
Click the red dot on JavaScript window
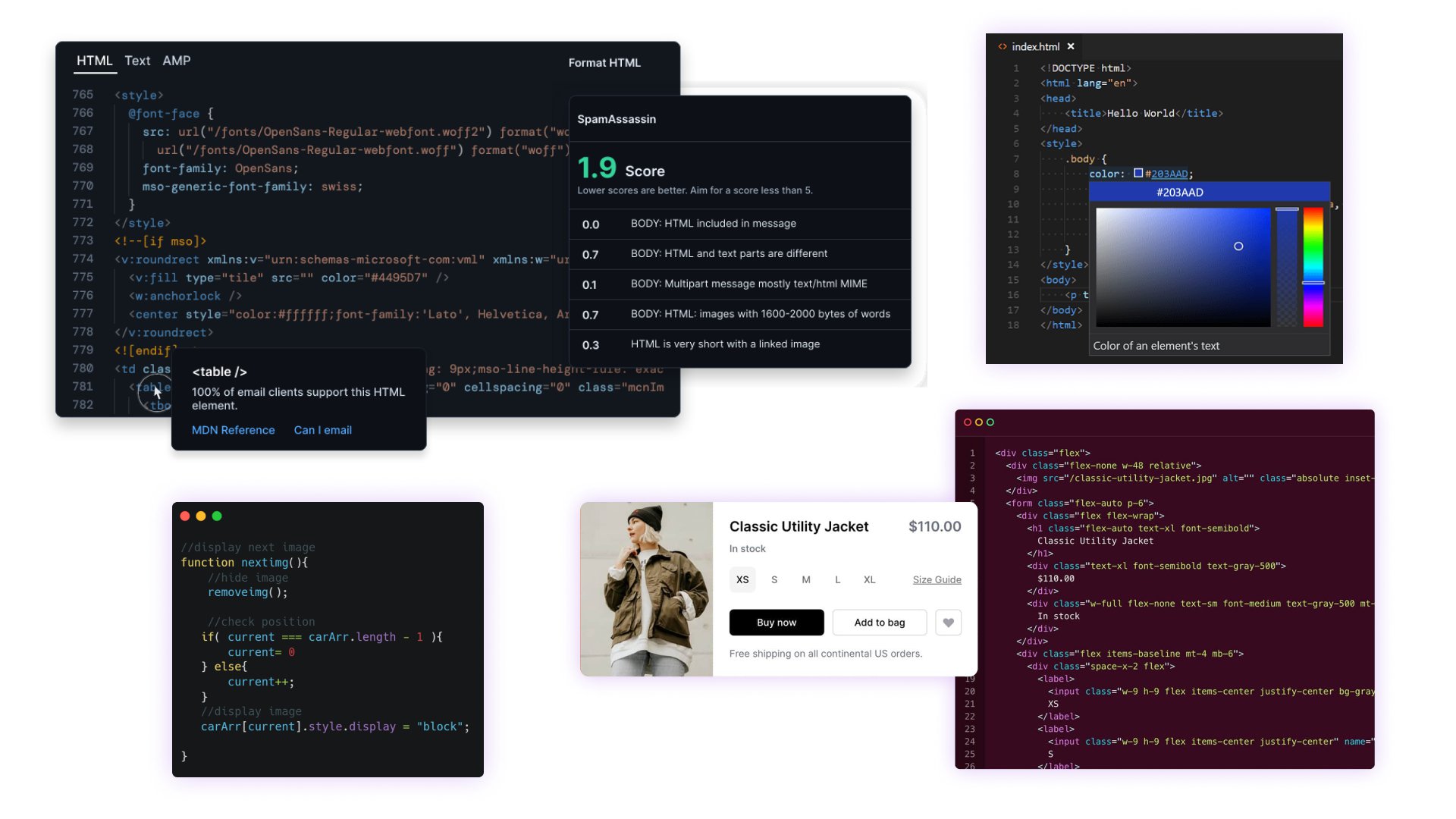(x=185, y=516)
